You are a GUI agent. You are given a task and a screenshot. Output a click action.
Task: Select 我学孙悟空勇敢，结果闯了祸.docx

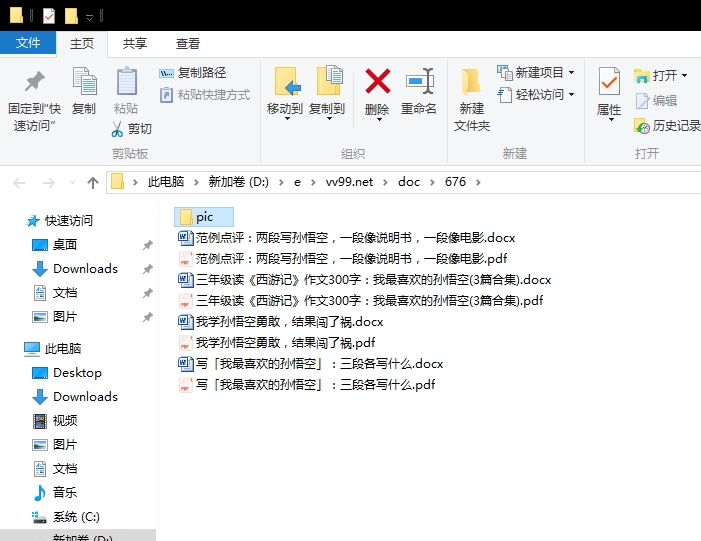coord(281,322)
